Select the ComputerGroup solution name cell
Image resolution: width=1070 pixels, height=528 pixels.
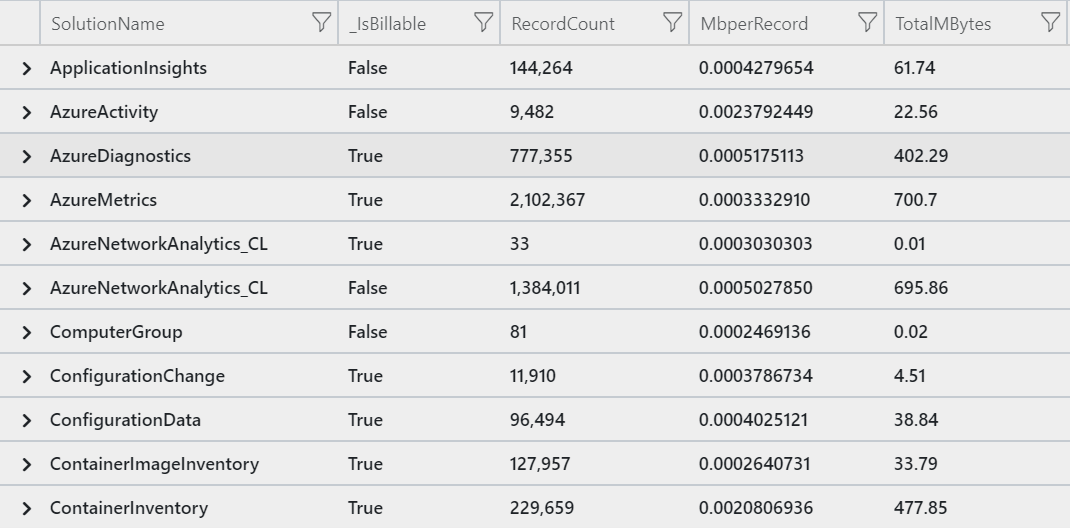coord(116,332)
